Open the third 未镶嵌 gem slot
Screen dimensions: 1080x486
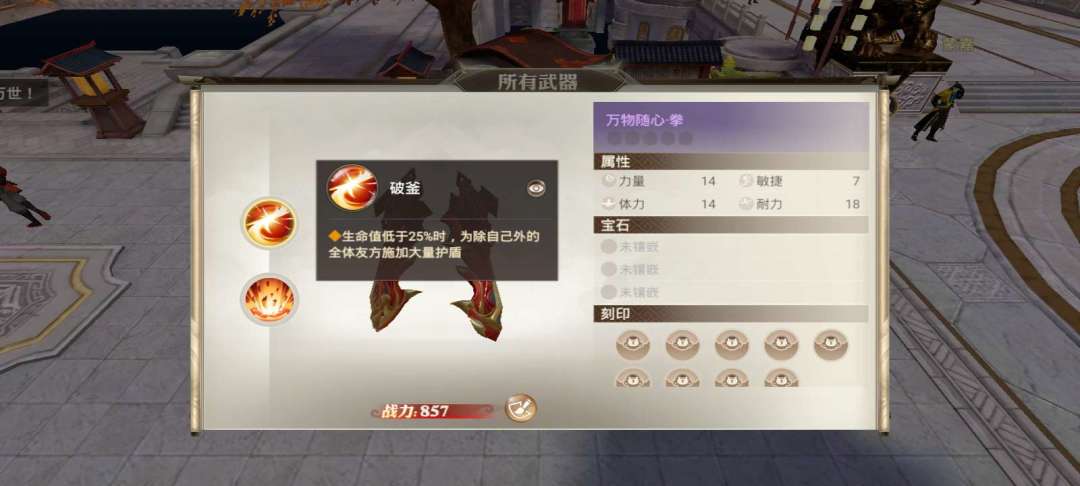pyautogui.click(x=630, y=292)
